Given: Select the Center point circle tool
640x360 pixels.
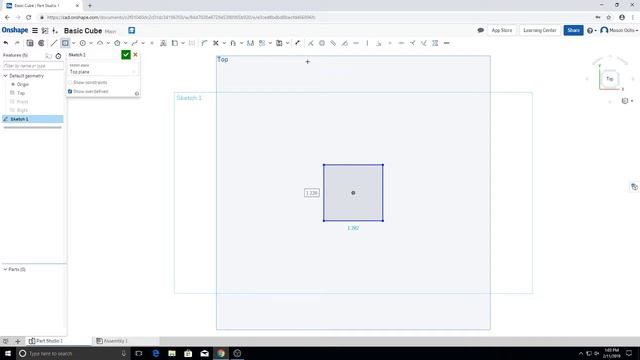Looking at the screenshot, I should coord(83,43).
